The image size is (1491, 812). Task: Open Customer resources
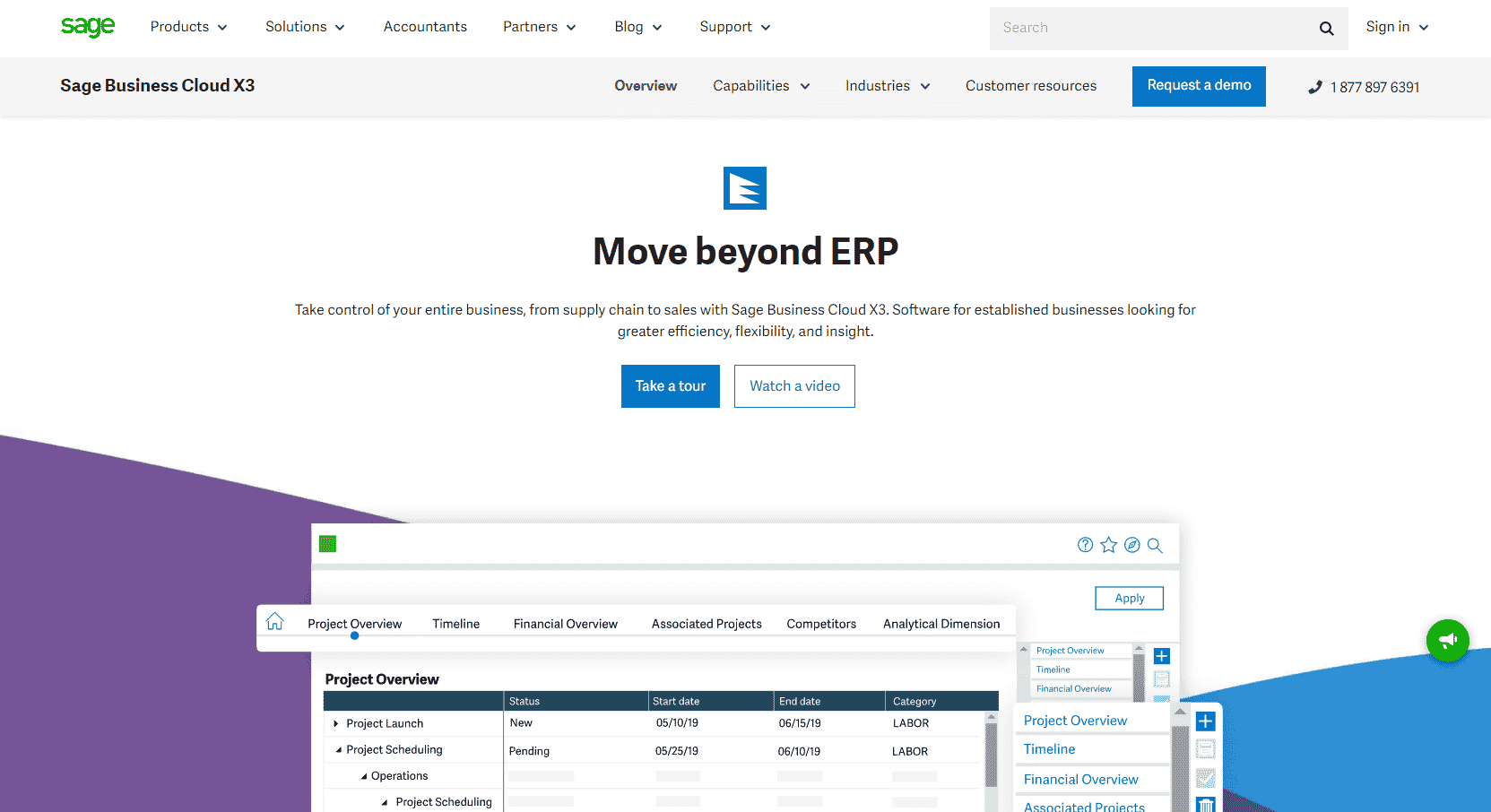(1031, 86)
